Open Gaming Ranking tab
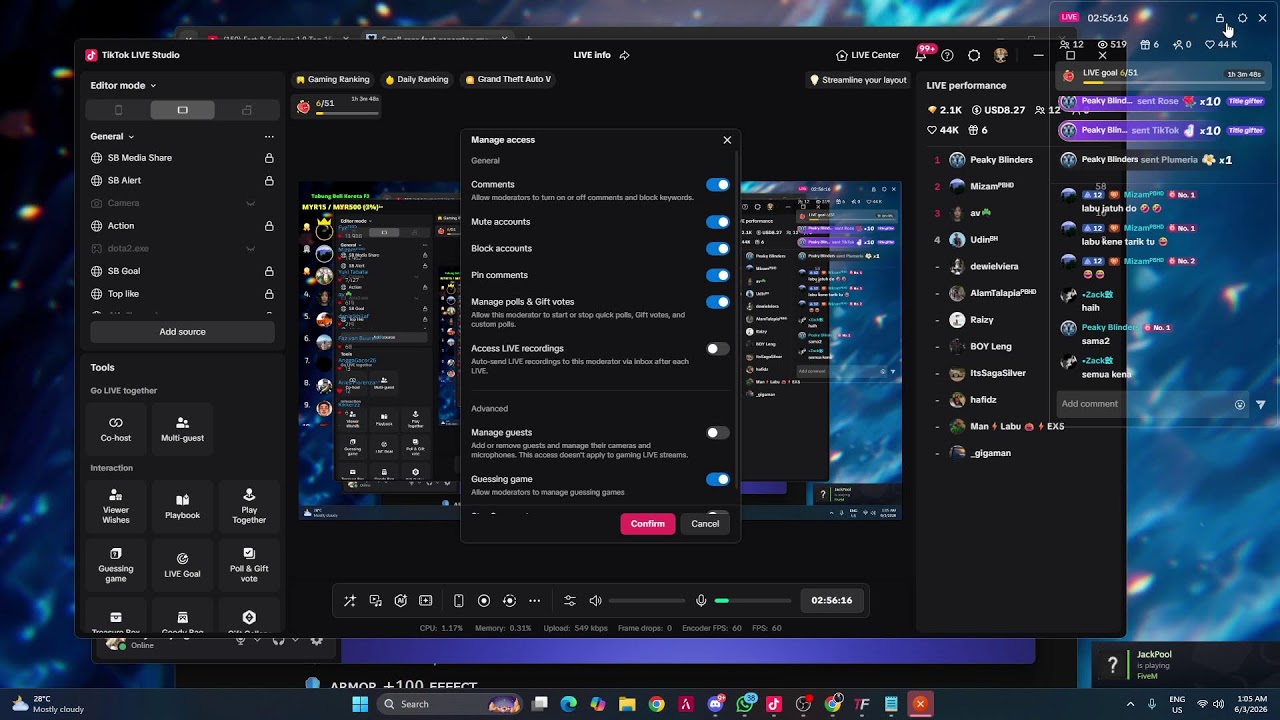 332,79
